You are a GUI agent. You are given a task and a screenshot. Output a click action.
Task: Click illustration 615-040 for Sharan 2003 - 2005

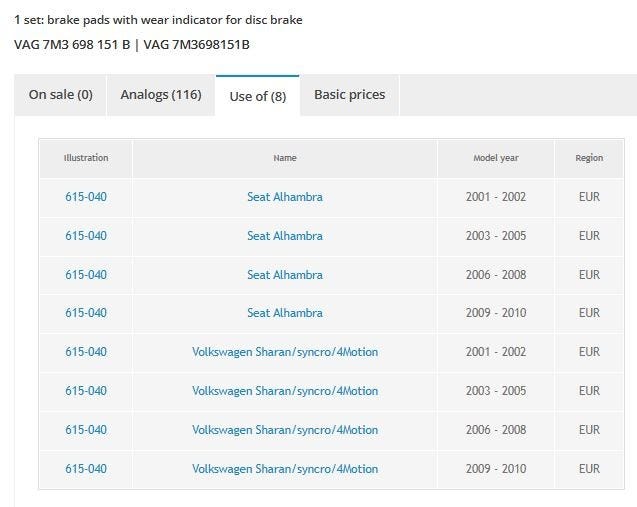tap(86, 391)
